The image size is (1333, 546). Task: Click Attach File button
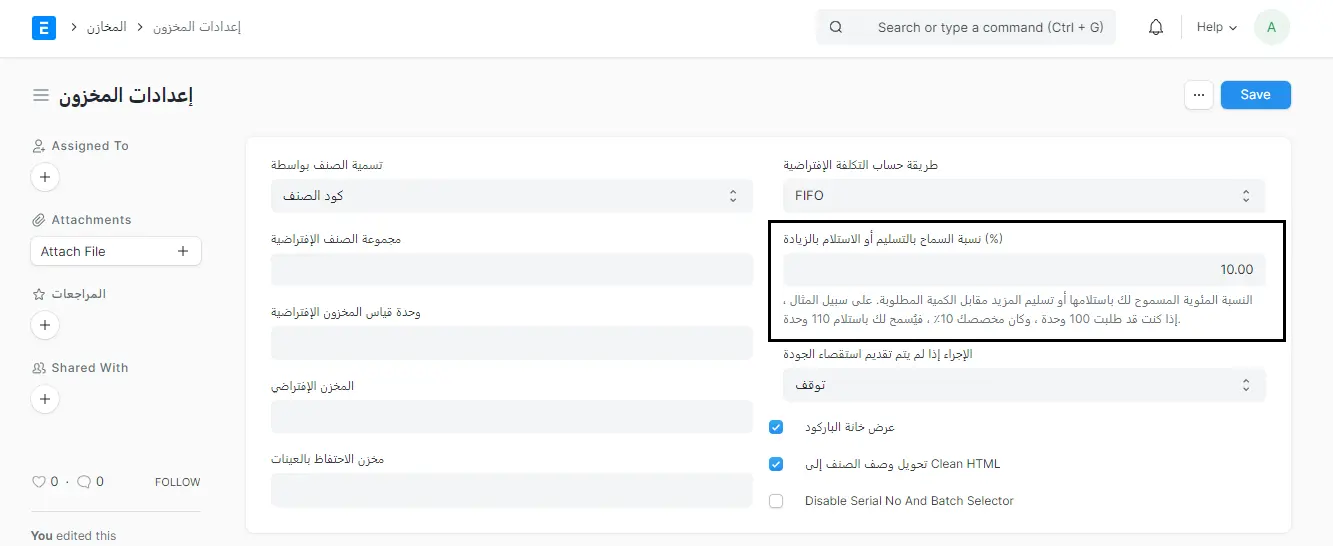pyautogui.click(x=116, y=251)
